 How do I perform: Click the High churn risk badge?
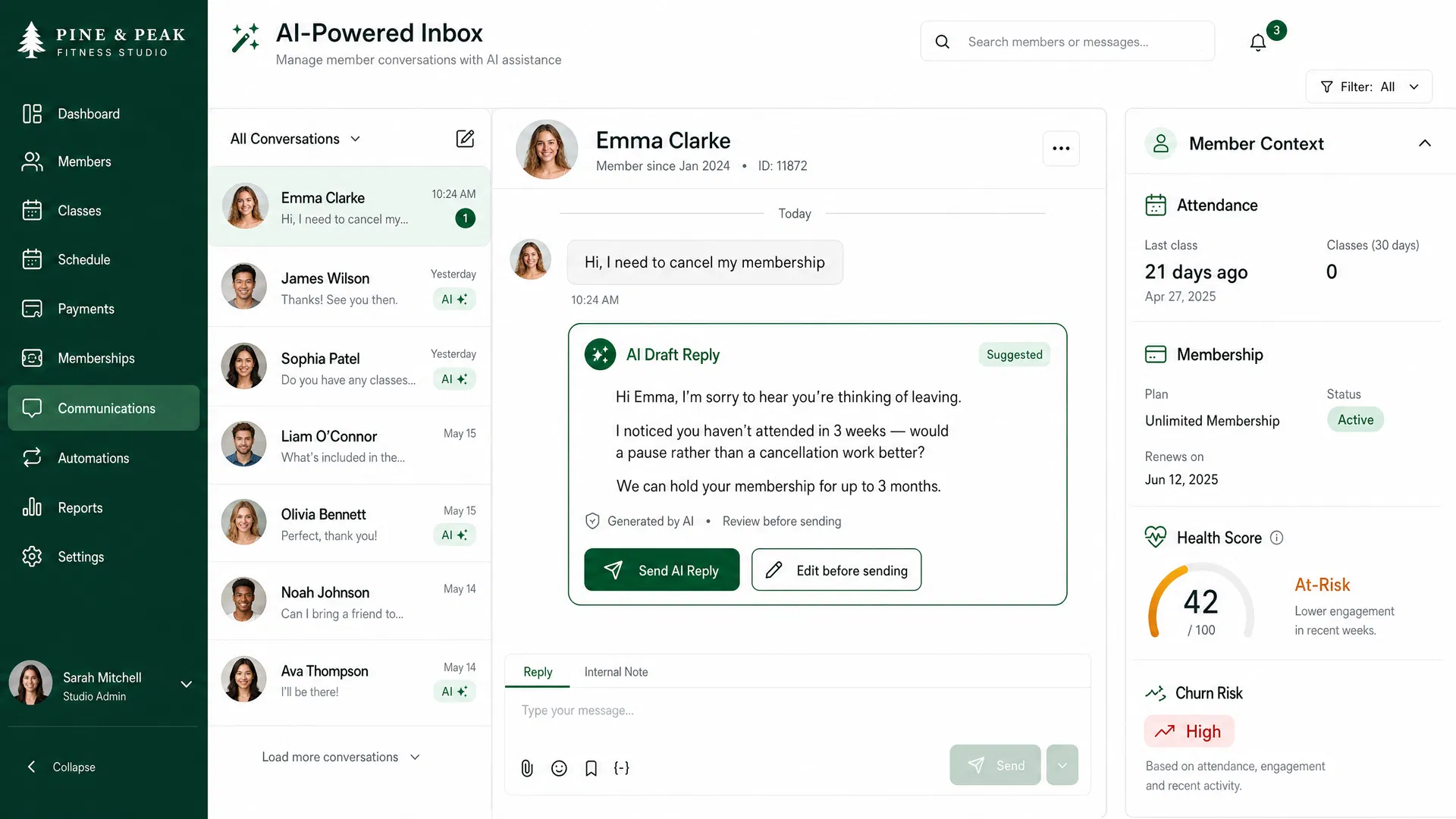(x=1188, y=731)
